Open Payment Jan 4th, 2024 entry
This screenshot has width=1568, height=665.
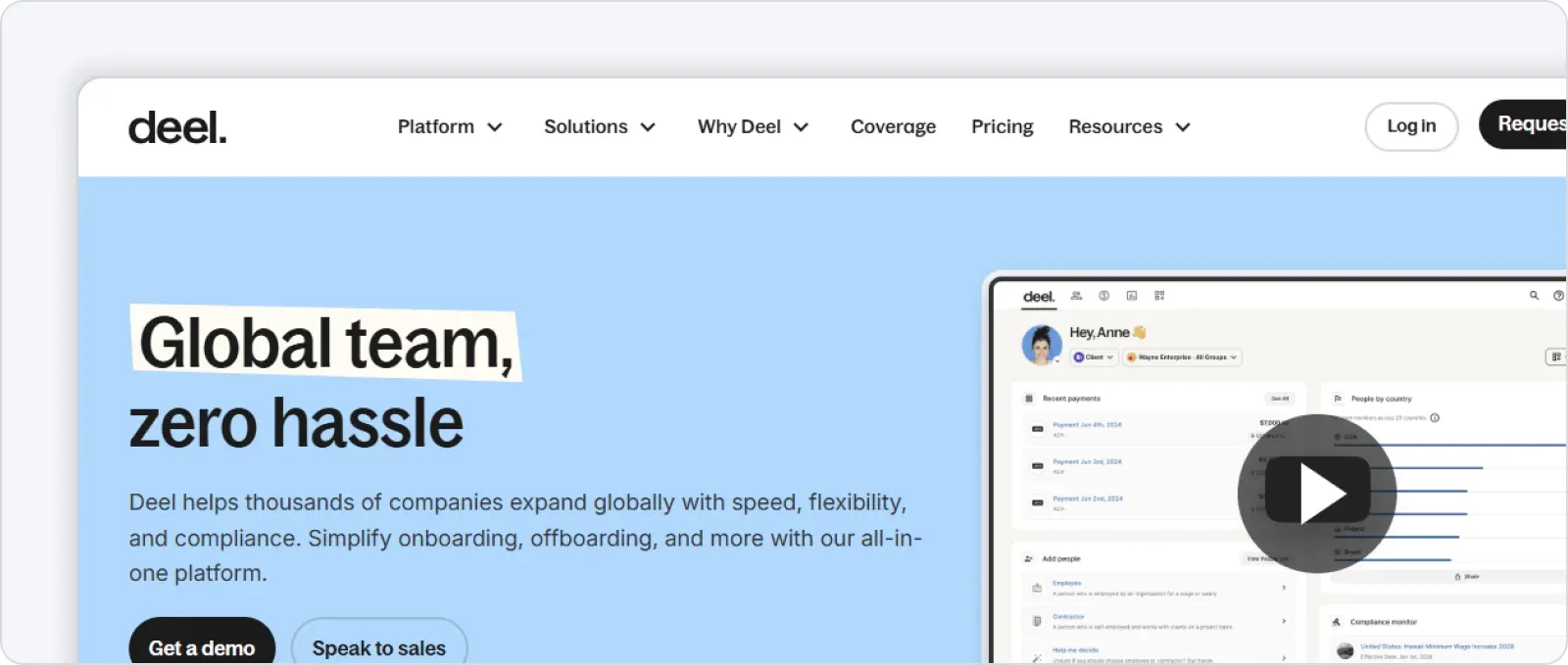click(1087, 425)
